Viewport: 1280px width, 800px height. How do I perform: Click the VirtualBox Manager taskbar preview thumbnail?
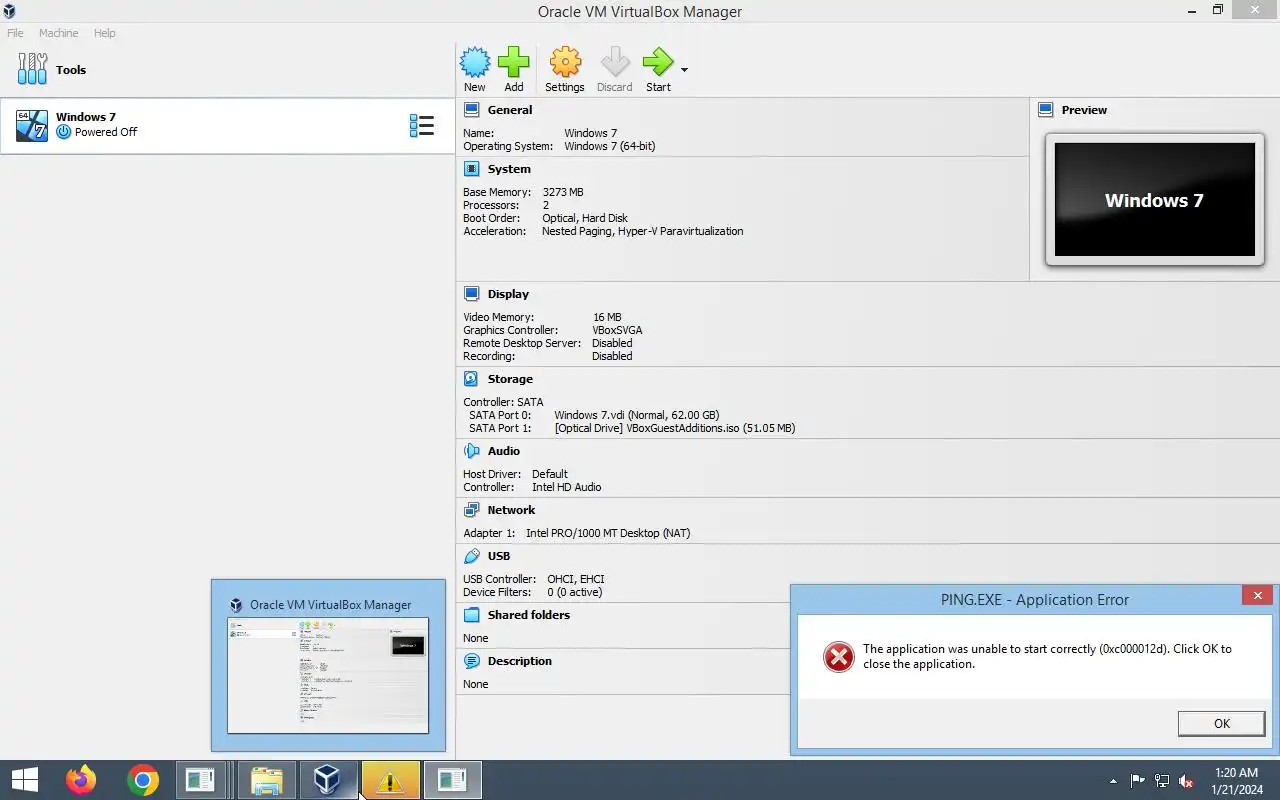(328, 675)
